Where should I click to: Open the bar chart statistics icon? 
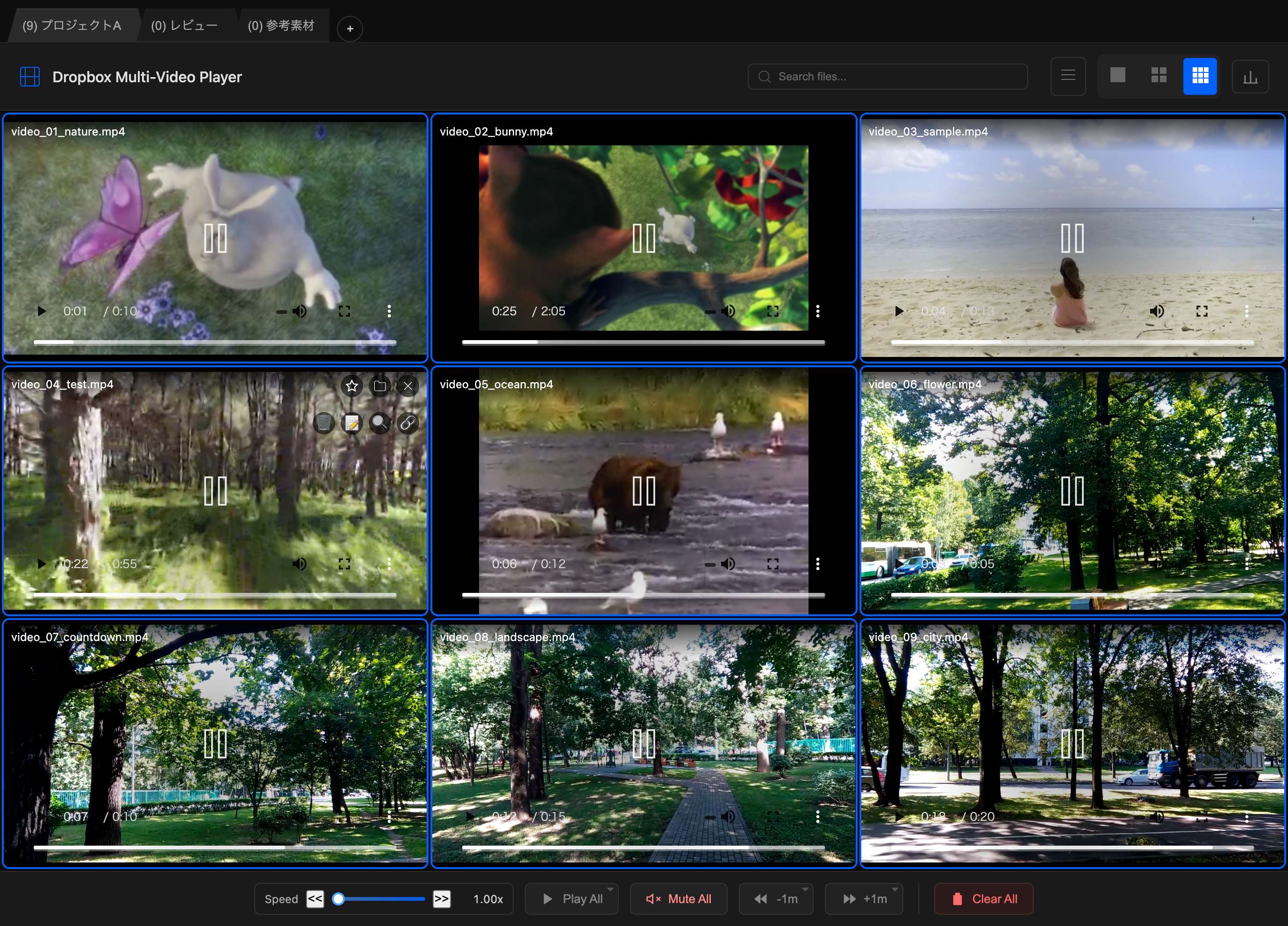[x=1250, y=77]
